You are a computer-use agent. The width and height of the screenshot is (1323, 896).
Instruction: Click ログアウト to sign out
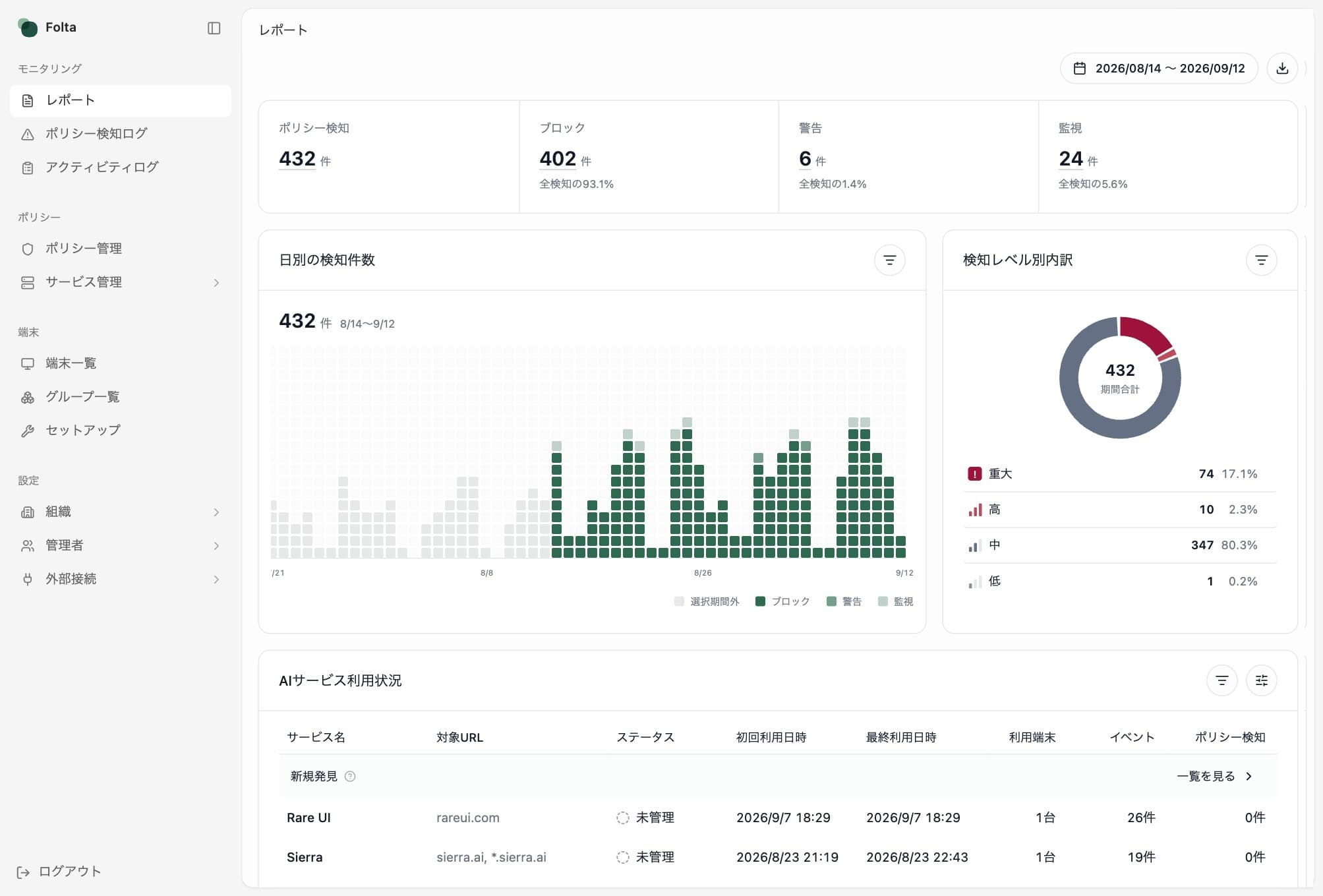click(x=59, y=872)
